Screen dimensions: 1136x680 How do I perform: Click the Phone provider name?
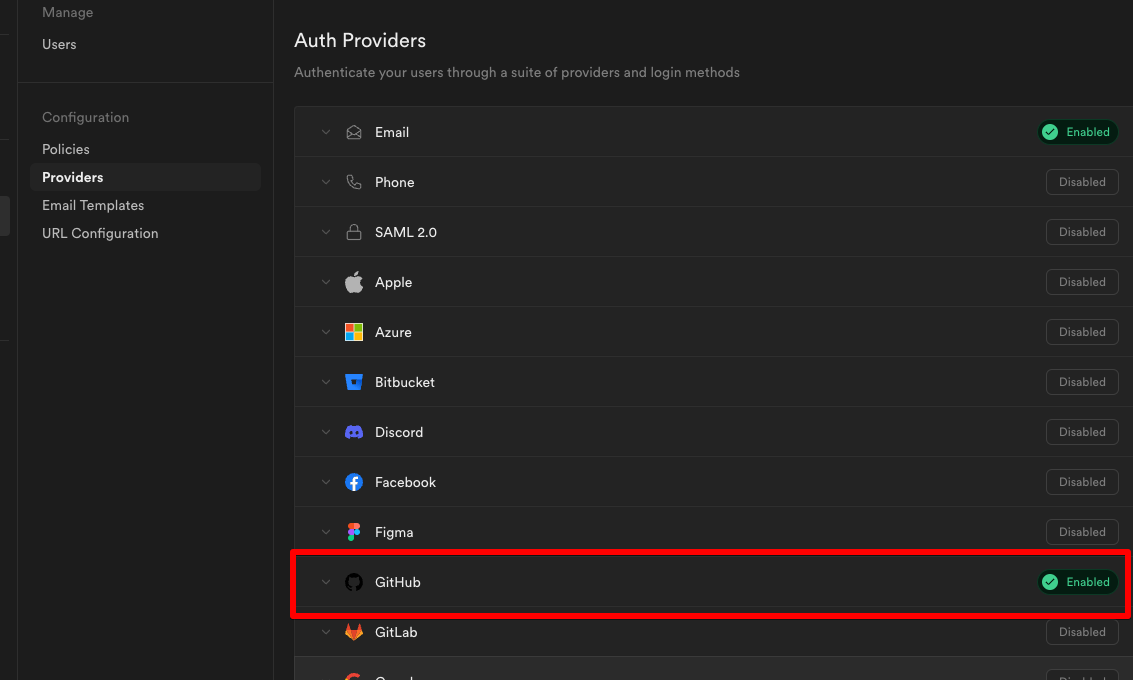point(395,182)
